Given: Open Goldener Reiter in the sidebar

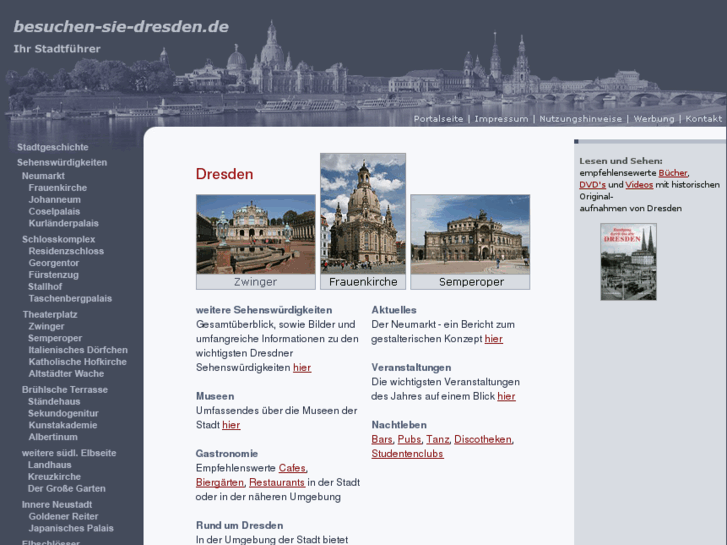Looking at the screenshot, I should click(63, 516).
